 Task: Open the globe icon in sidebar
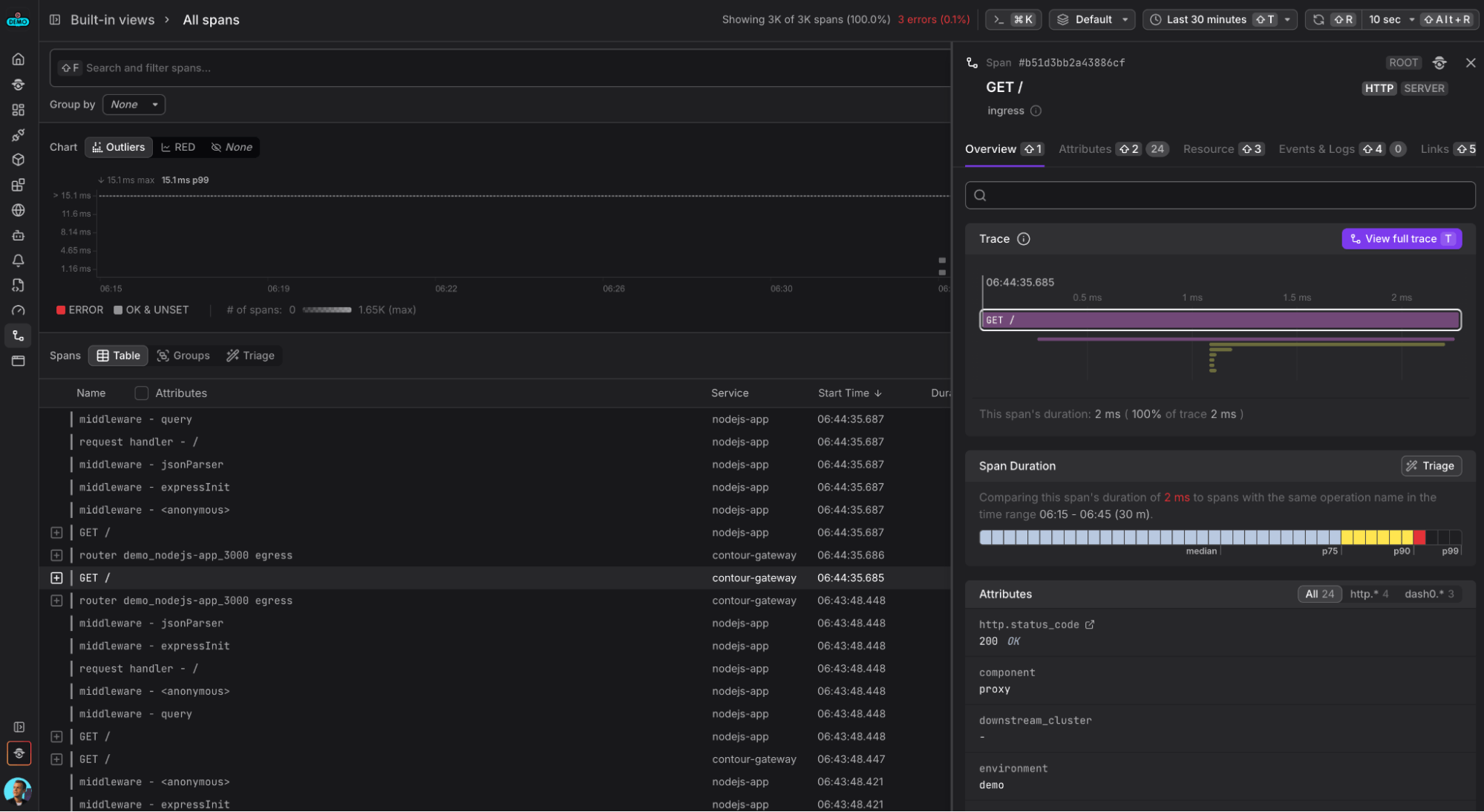pyautogui.click(x=19, y=210)
